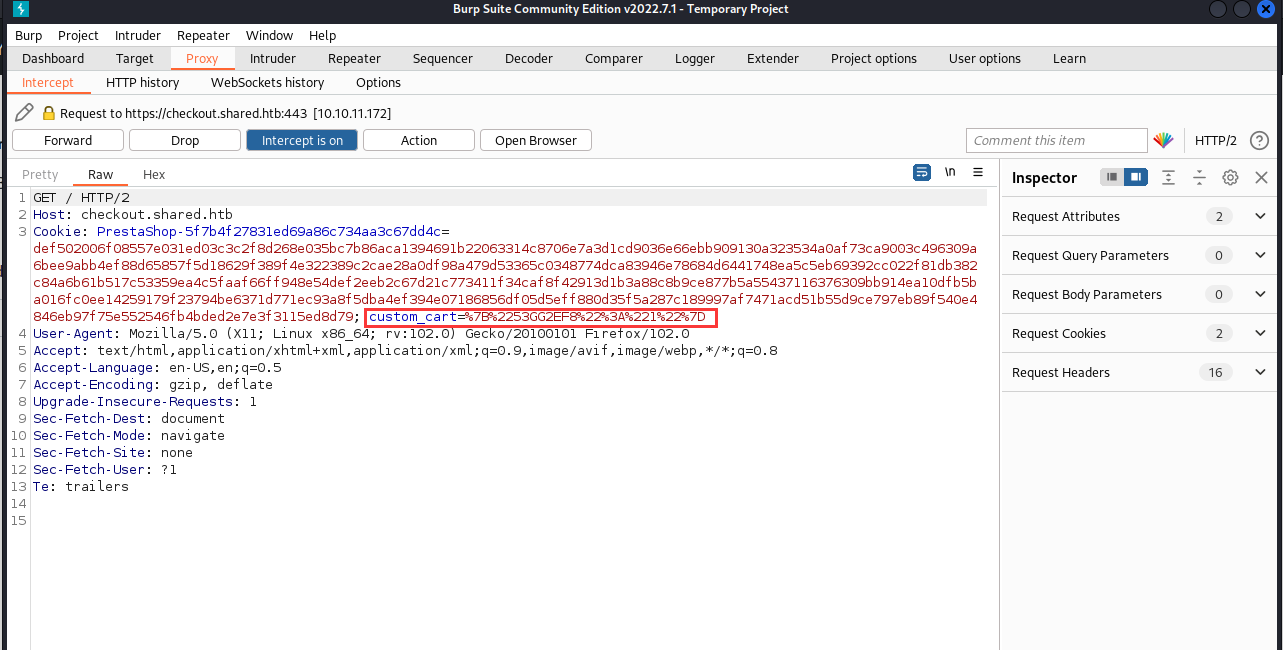Open the editor hamburger menu icon
Image resolution: width=1283 pixels, height=650 pixels.
(x=978, y=172)
